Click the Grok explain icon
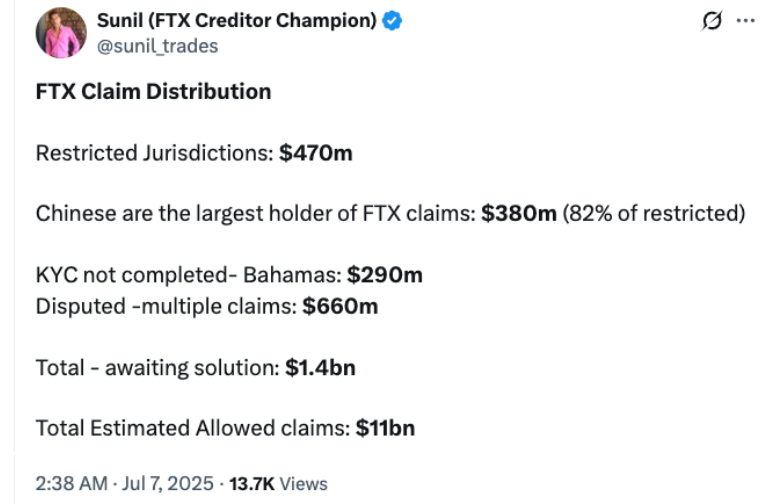772x504 pixels. pyautogui.click(x=713, y=23)
